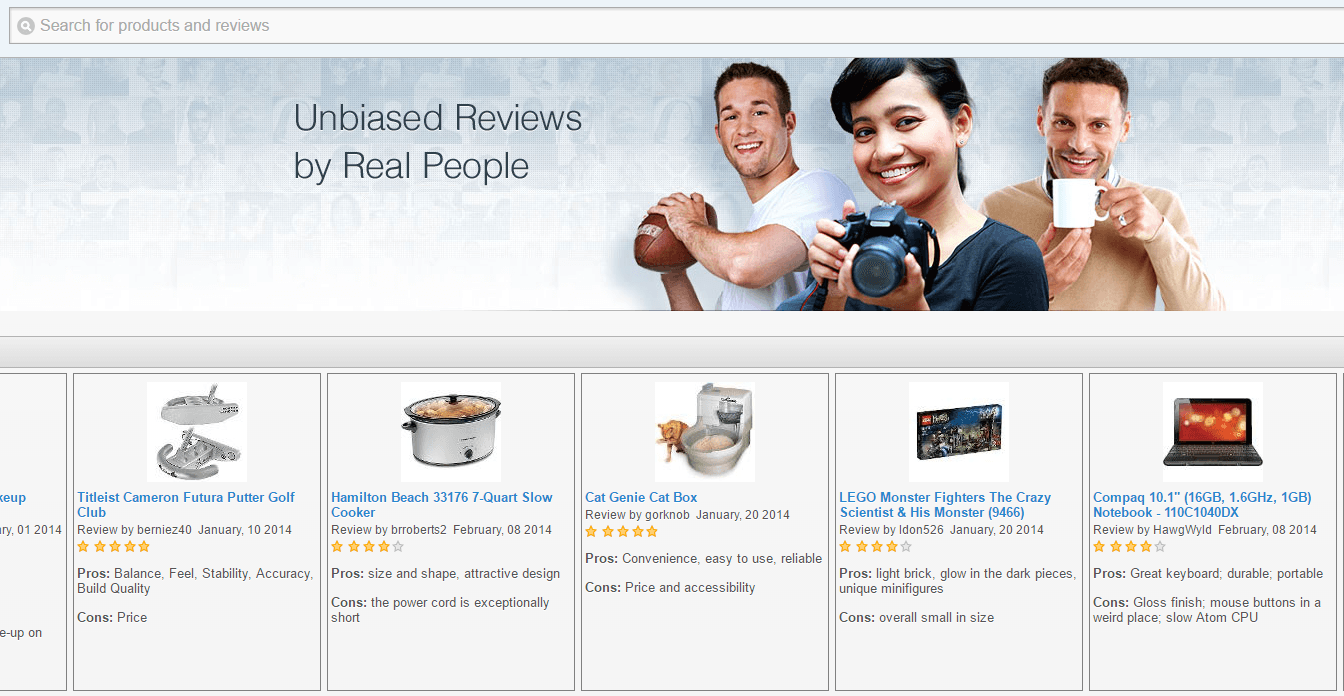Open the Cat Genie Cat Box title link
This screenshot has height=696, width=1344.
coord(641,497)
